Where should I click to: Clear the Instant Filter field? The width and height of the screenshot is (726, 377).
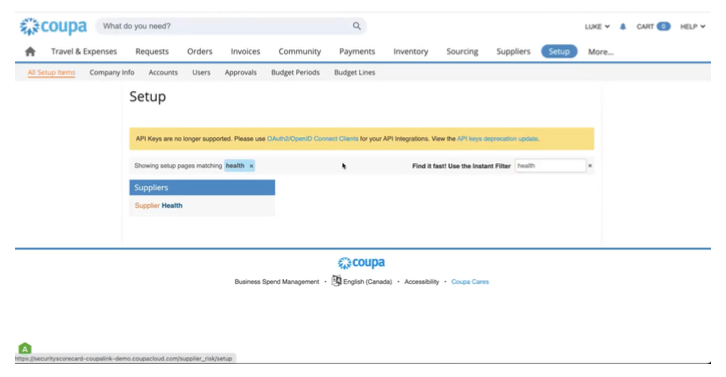tap(590, 166)
